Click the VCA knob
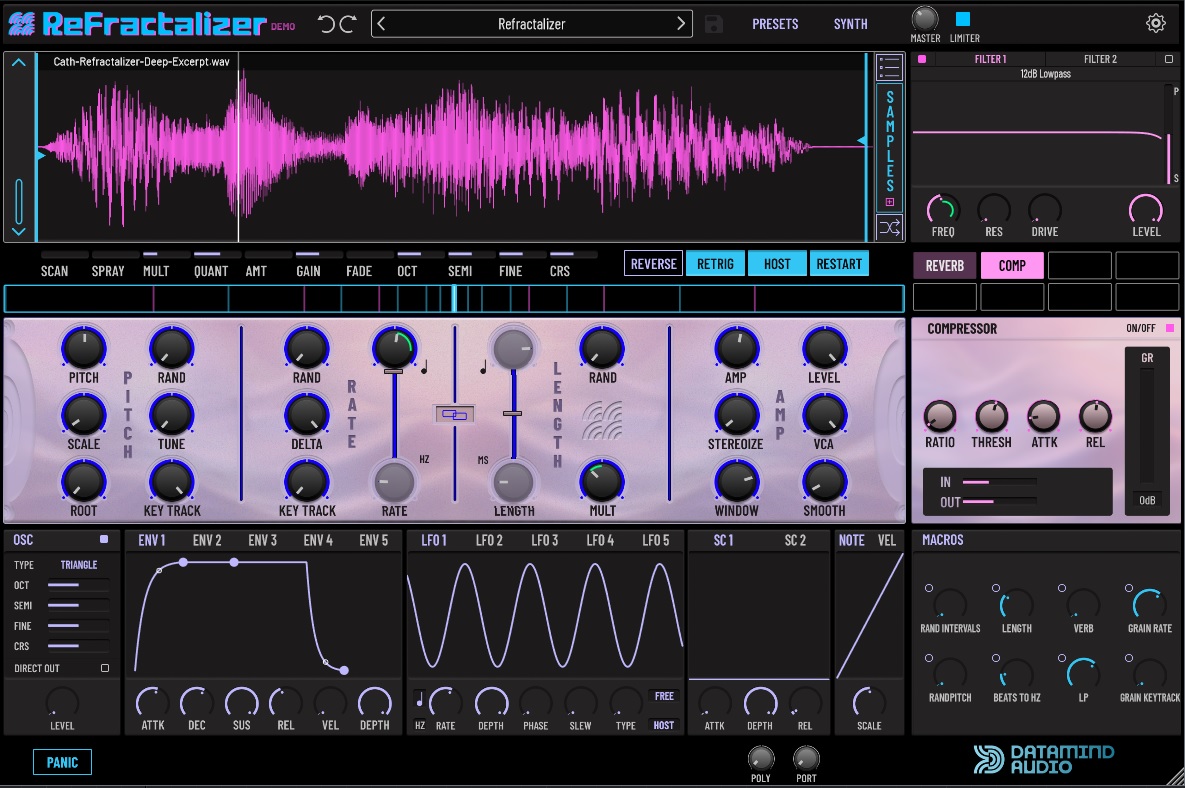Image resolution: width=1185 pixels, height=788 pixels. 825,415
